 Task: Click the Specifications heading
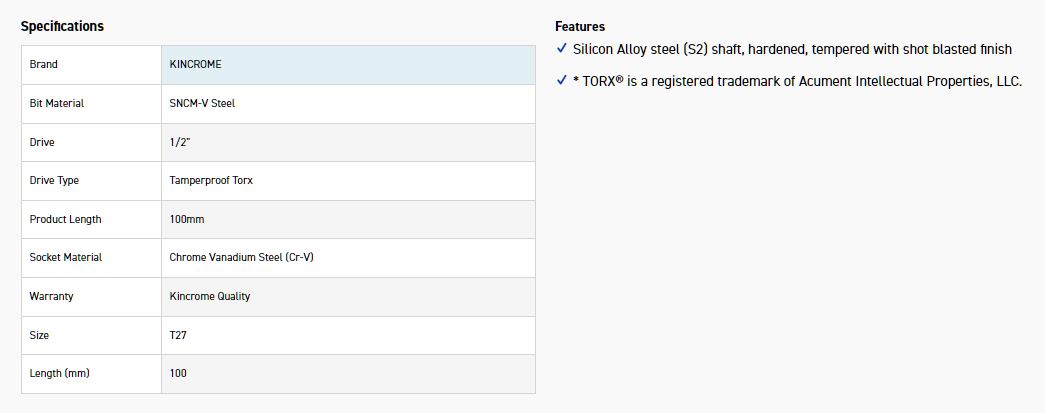(62, 26)
